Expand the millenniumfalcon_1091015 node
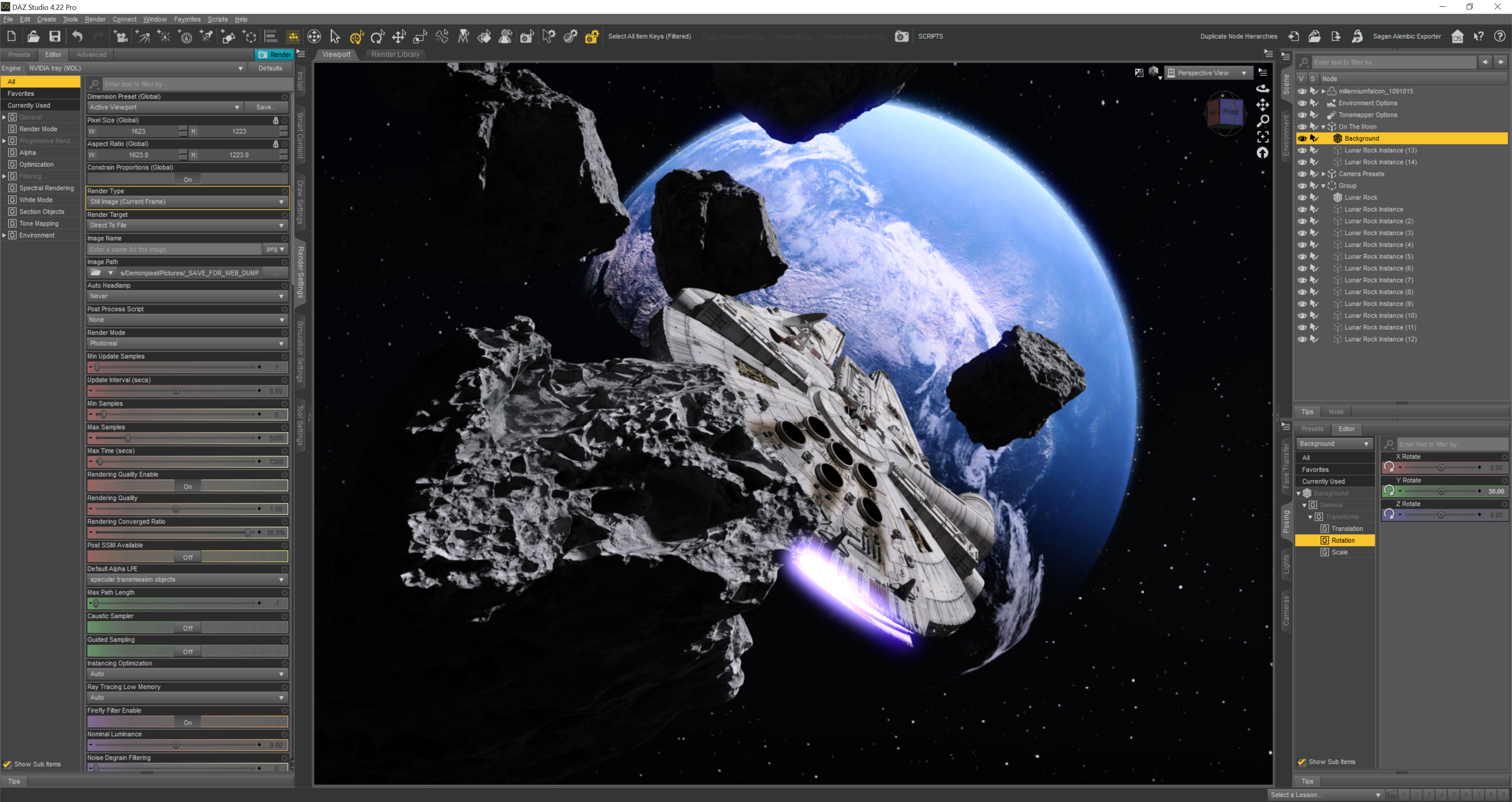 click(x=1323, y=92)
